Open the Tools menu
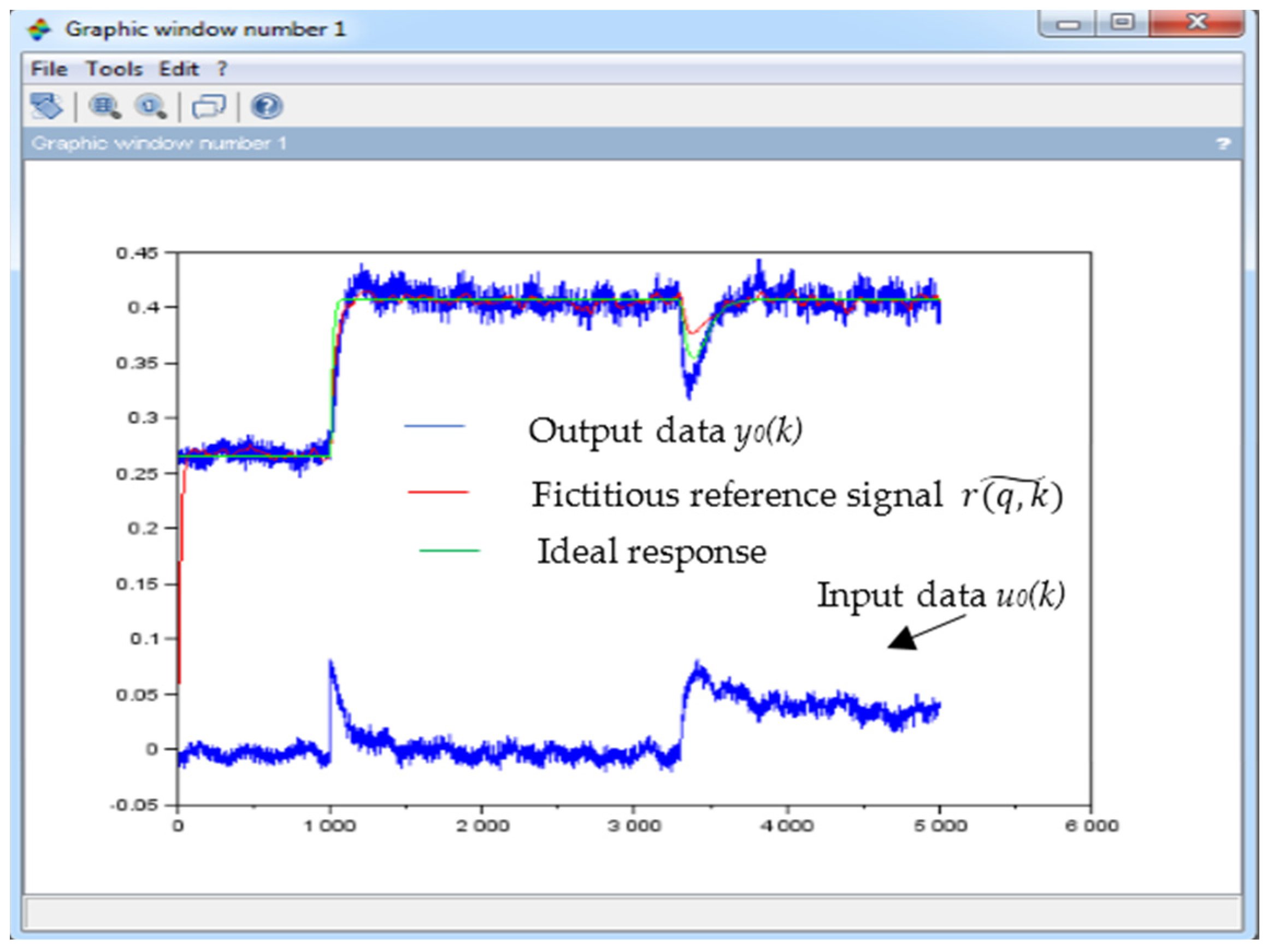This screenshot has height=952, width=1267. [114, 69]
